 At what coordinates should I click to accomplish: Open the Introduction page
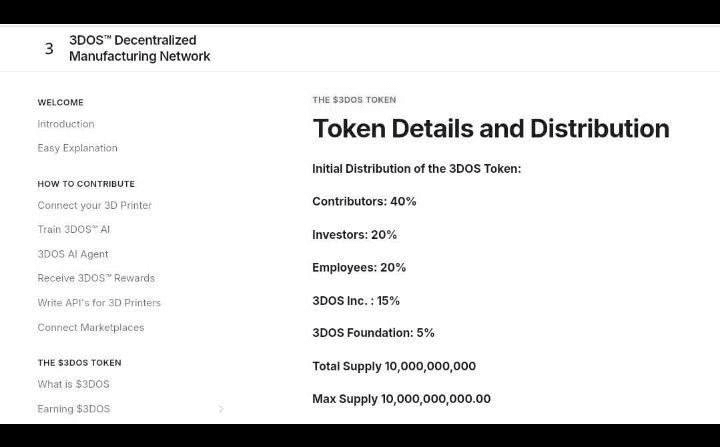66,124
